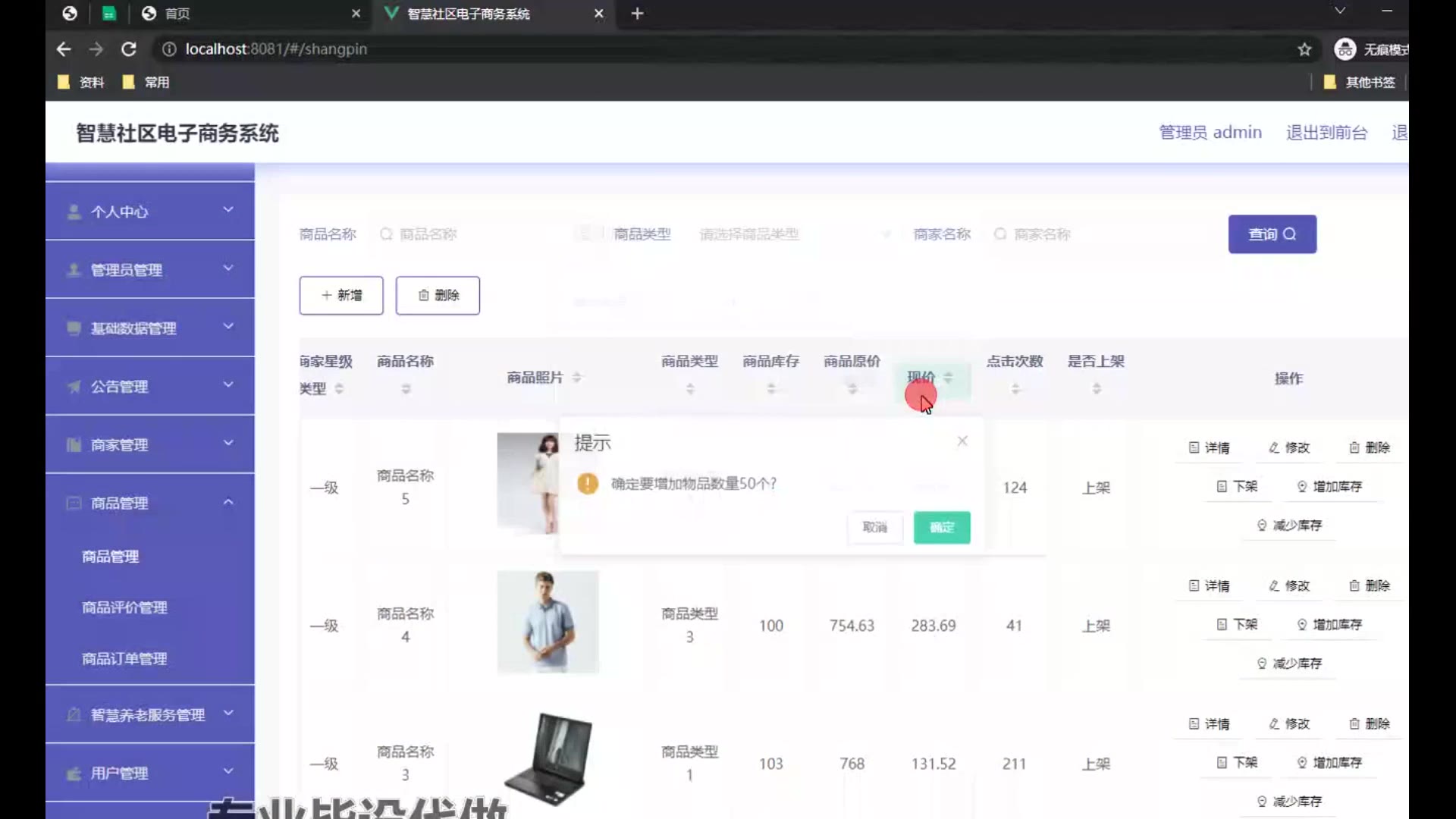Sort by 商品原价 column arrows
Screen dimensions: 1456x819
[x=852, y=389]
